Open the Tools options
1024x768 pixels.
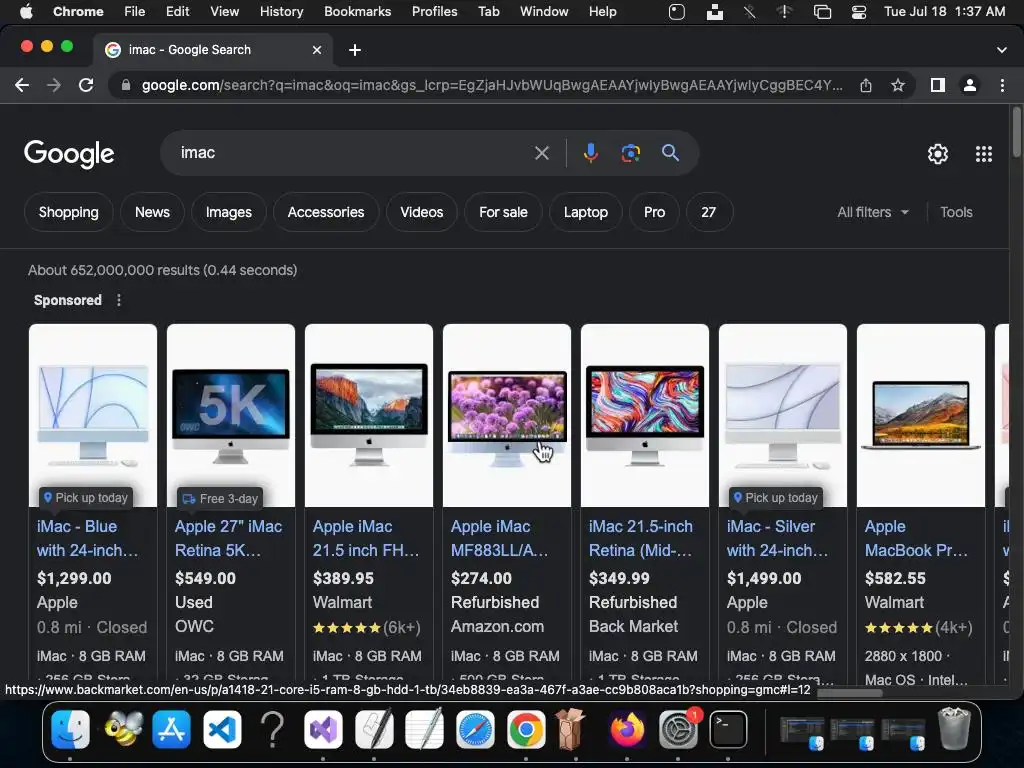coord(956,212)
